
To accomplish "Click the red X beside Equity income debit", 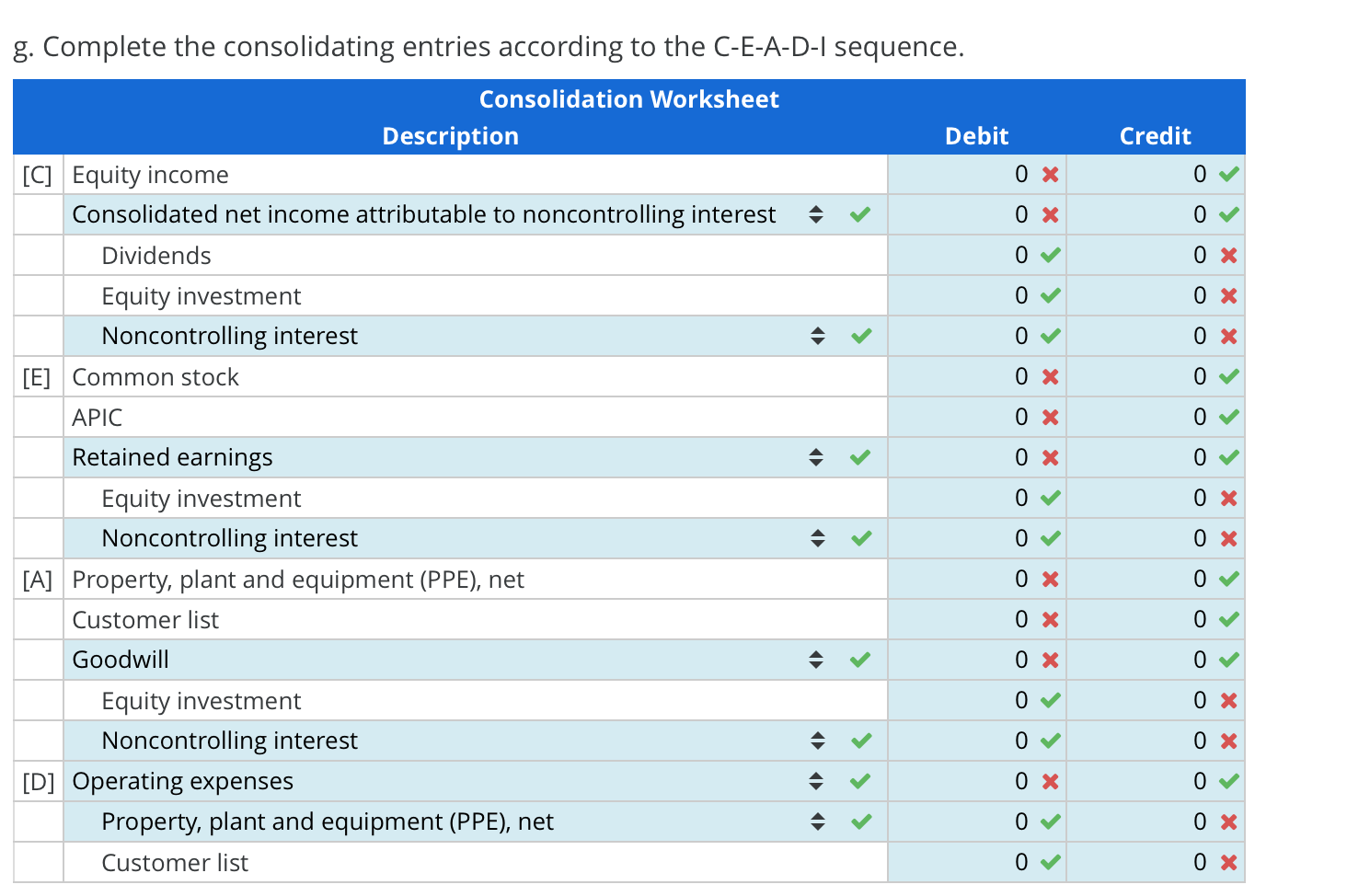I will coord(1051,174).
